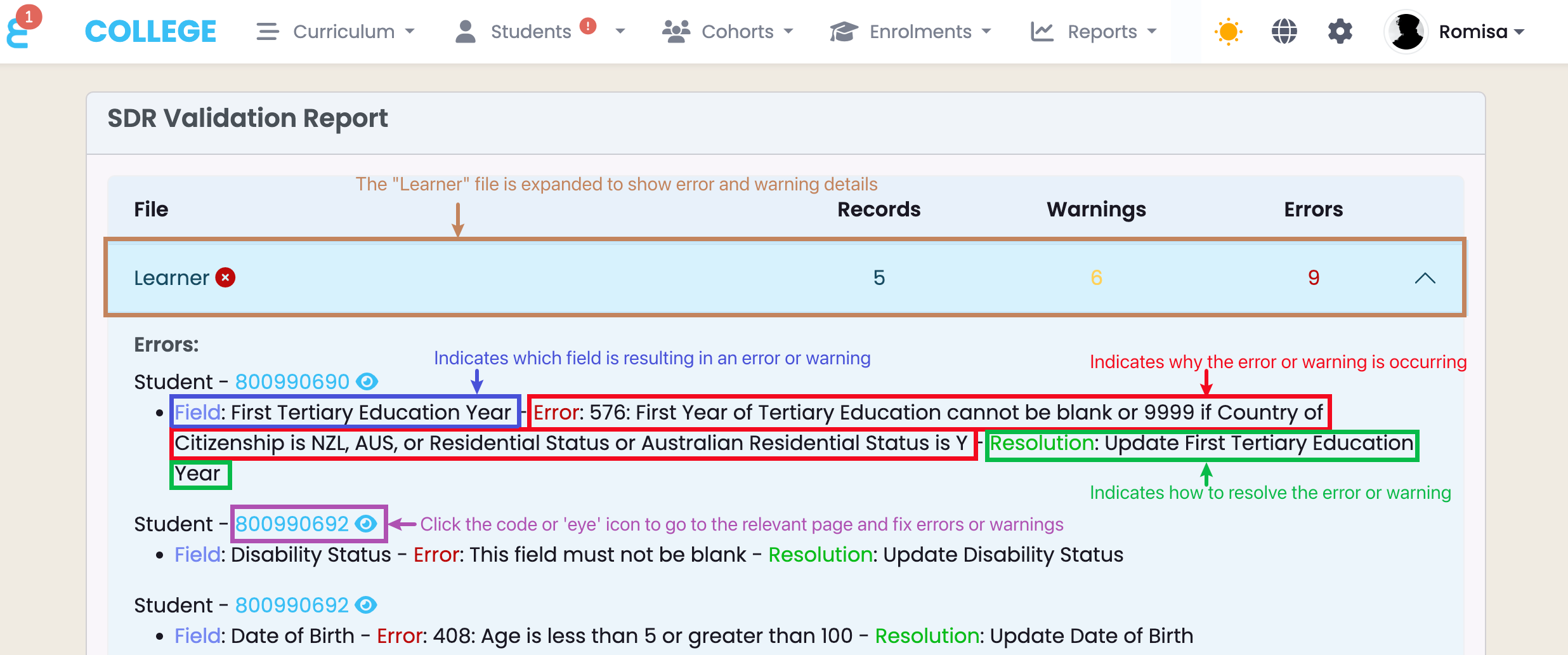
Task: Go to the COLLEGE home logo link
Action: click(x=150, y=32)
